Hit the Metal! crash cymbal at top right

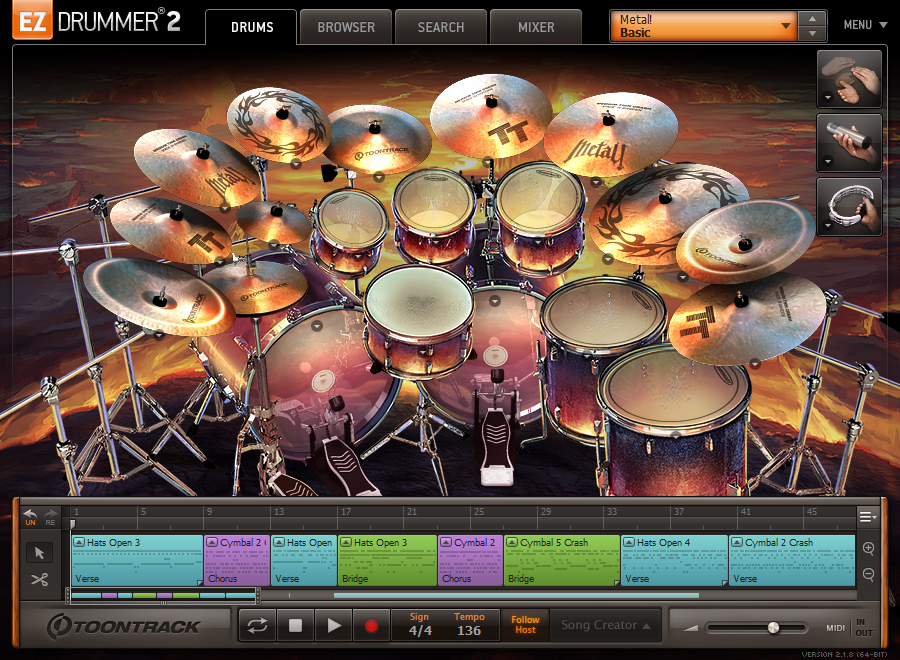point(610,133)
